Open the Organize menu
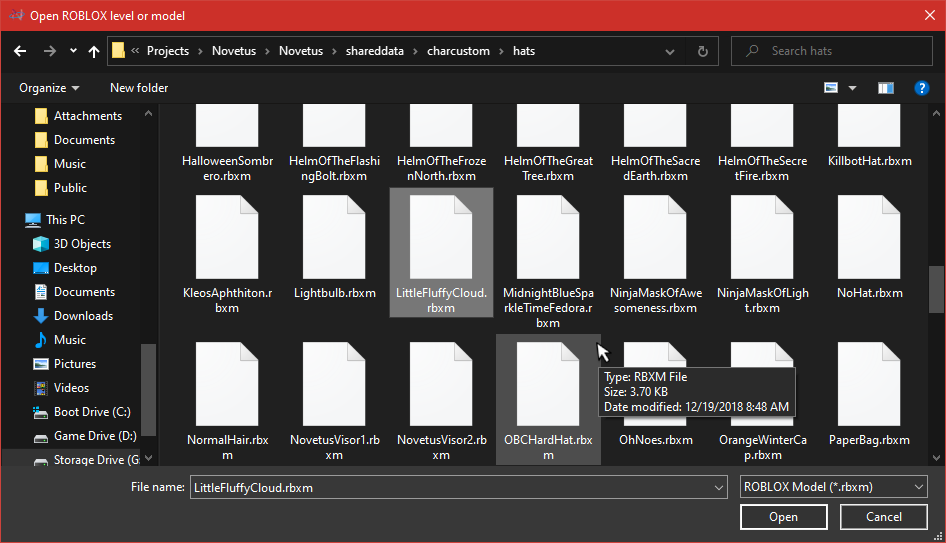This screenshot has height=543, width=946. (49, 88)
